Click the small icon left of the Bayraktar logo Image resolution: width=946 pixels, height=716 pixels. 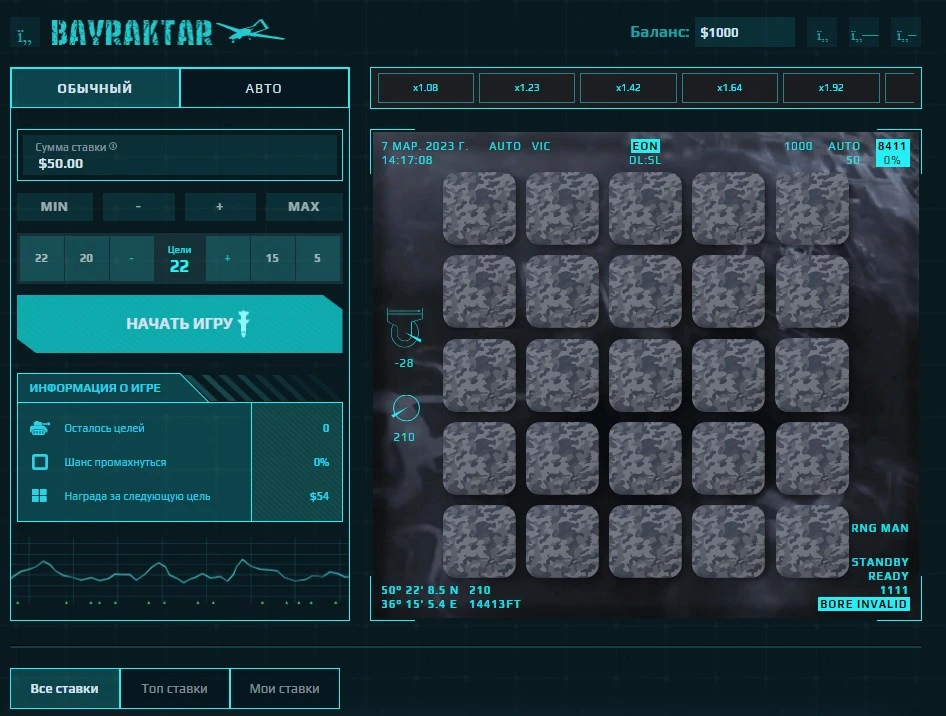(25, 33)
